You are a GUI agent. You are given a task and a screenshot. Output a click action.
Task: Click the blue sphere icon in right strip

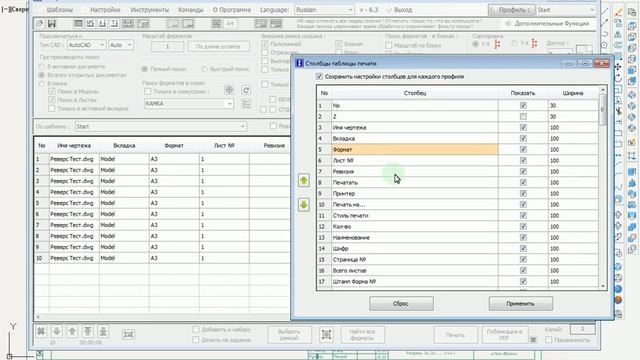coord(618,289)
